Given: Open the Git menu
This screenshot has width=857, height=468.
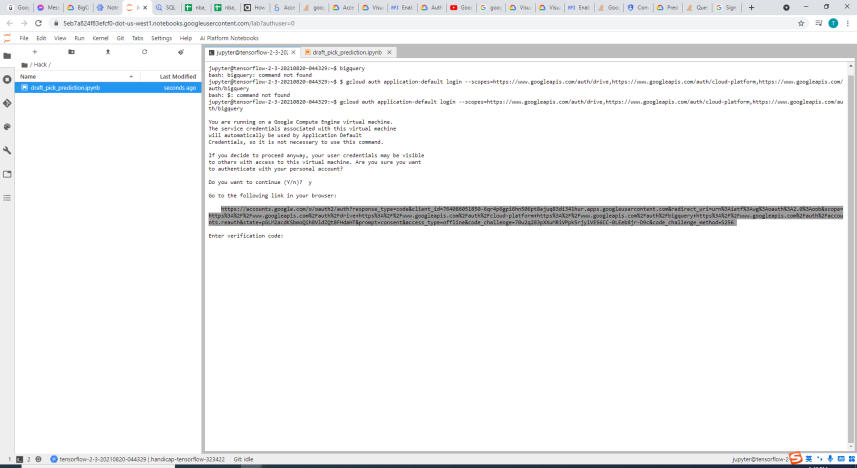Looking at the screenshot, I should tap(120, 38).
